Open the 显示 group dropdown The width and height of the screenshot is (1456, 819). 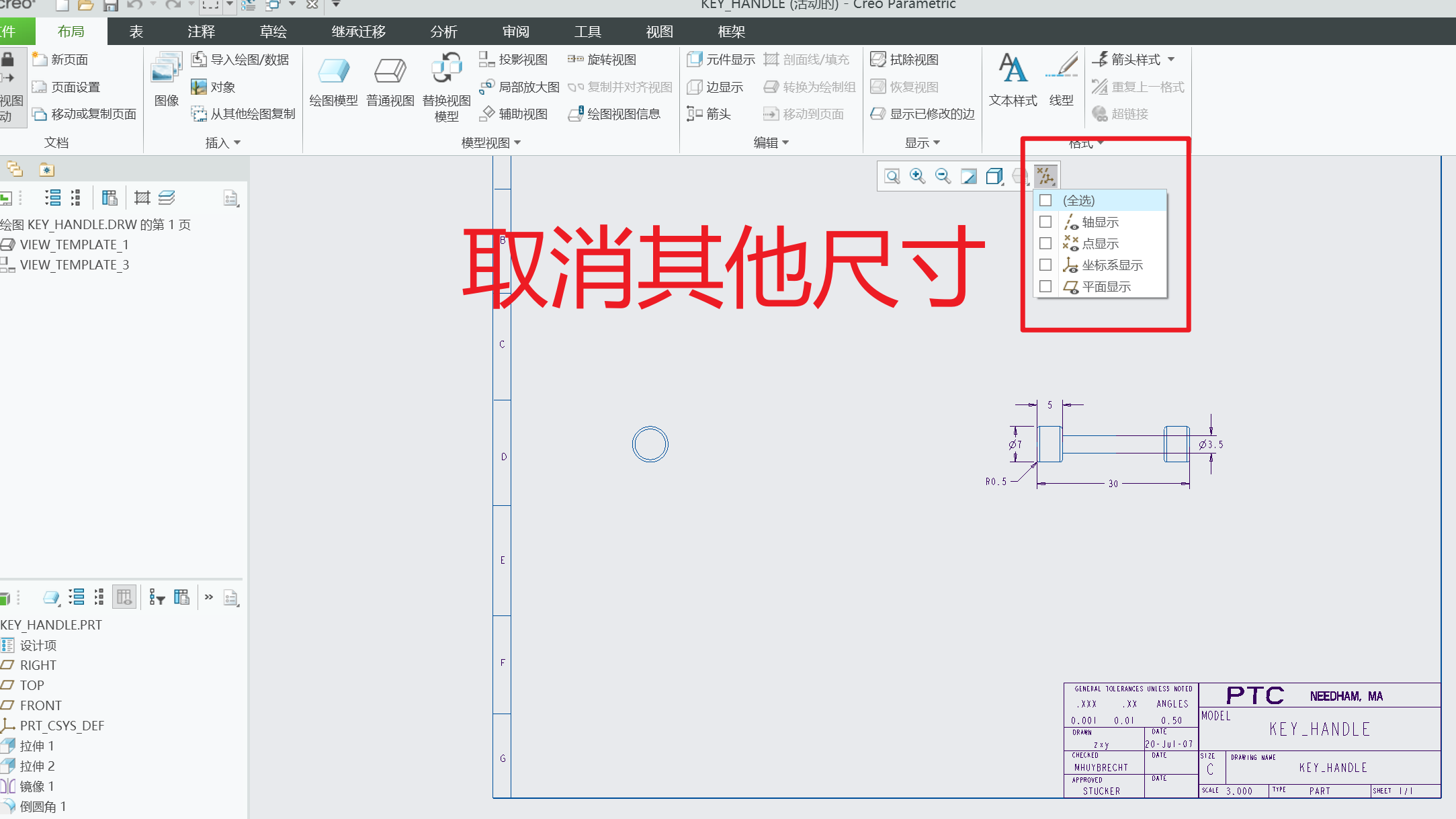(937, 142)
